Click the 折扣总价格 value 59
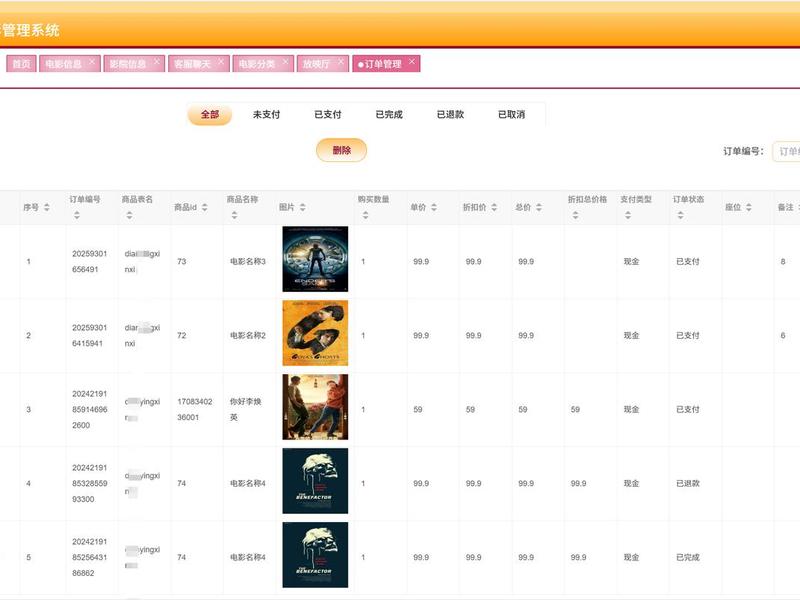This screenshot has width=800, height=600. pyautogui.click(x=575, y=409)
